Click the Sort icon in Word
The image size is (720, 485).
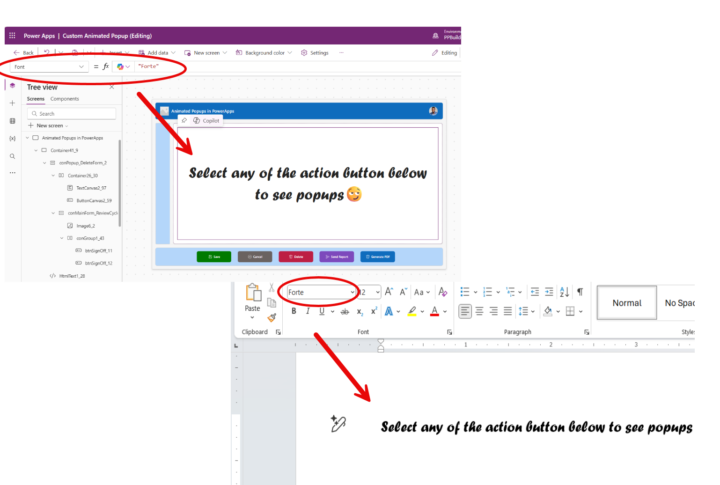click(564, 292)
